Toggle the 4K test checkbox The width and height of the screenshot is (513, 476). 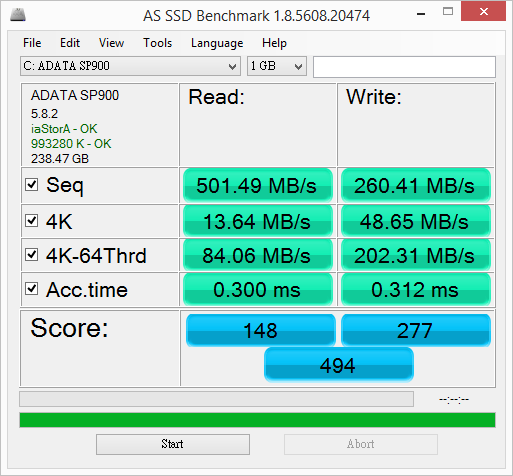32,220
